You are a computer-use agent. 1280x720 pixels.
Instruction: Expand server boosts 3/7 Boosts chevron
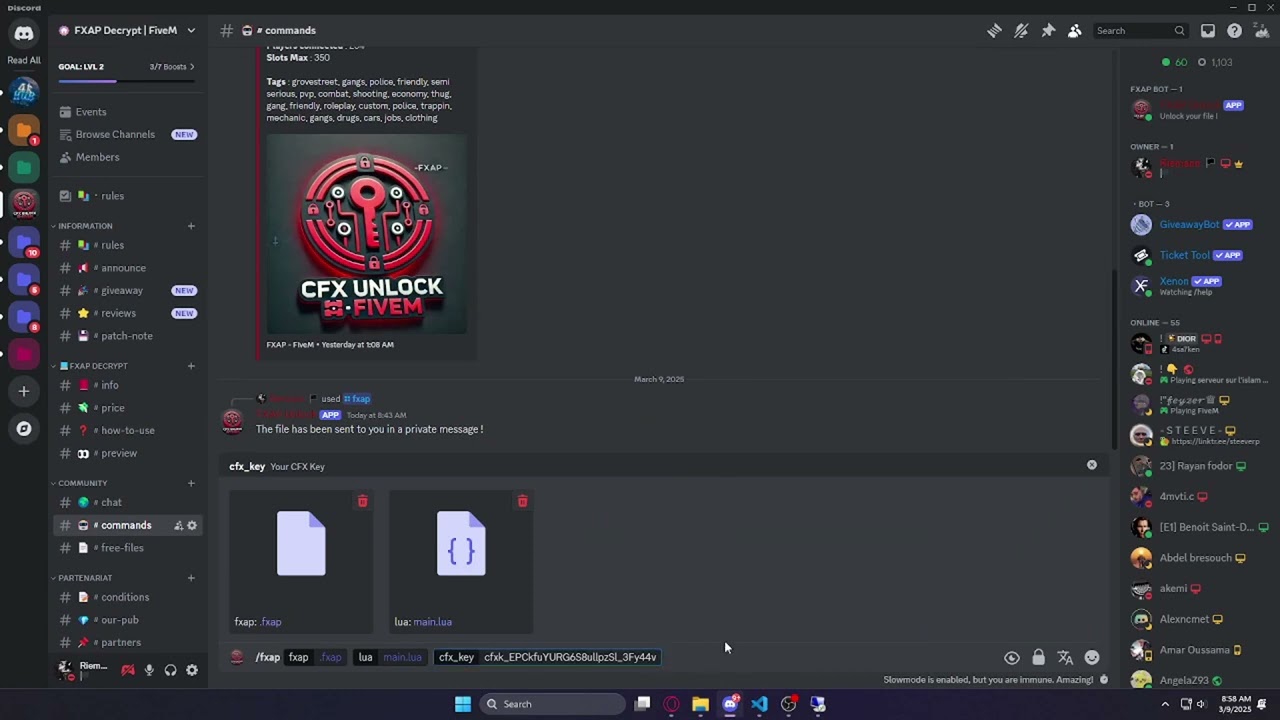coord(192,67)
